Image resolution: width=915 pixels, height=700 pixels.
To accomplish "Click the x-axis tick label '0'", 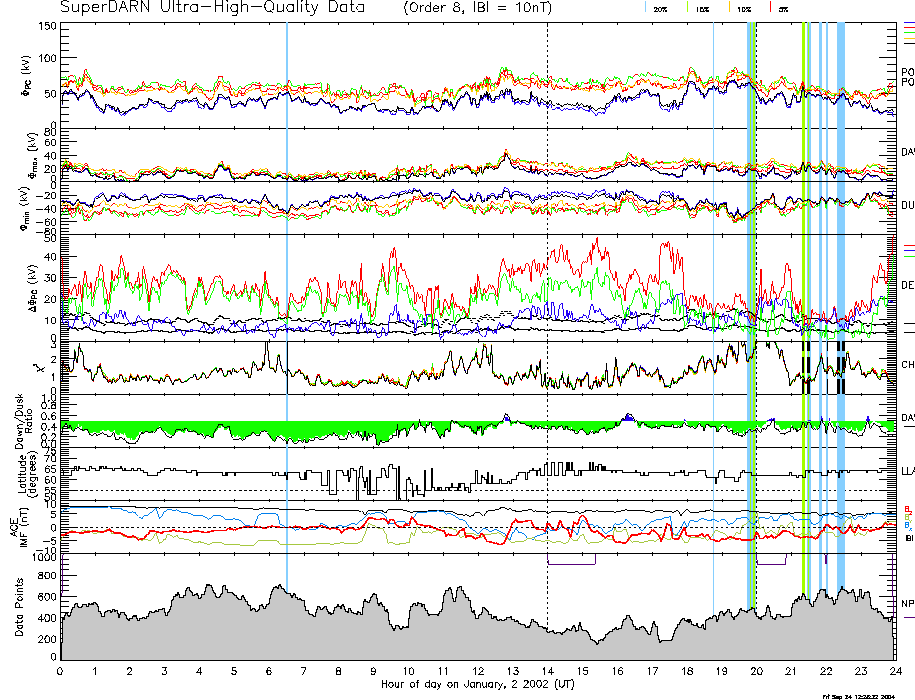I will pyautogui.click(x=60, y=671).
